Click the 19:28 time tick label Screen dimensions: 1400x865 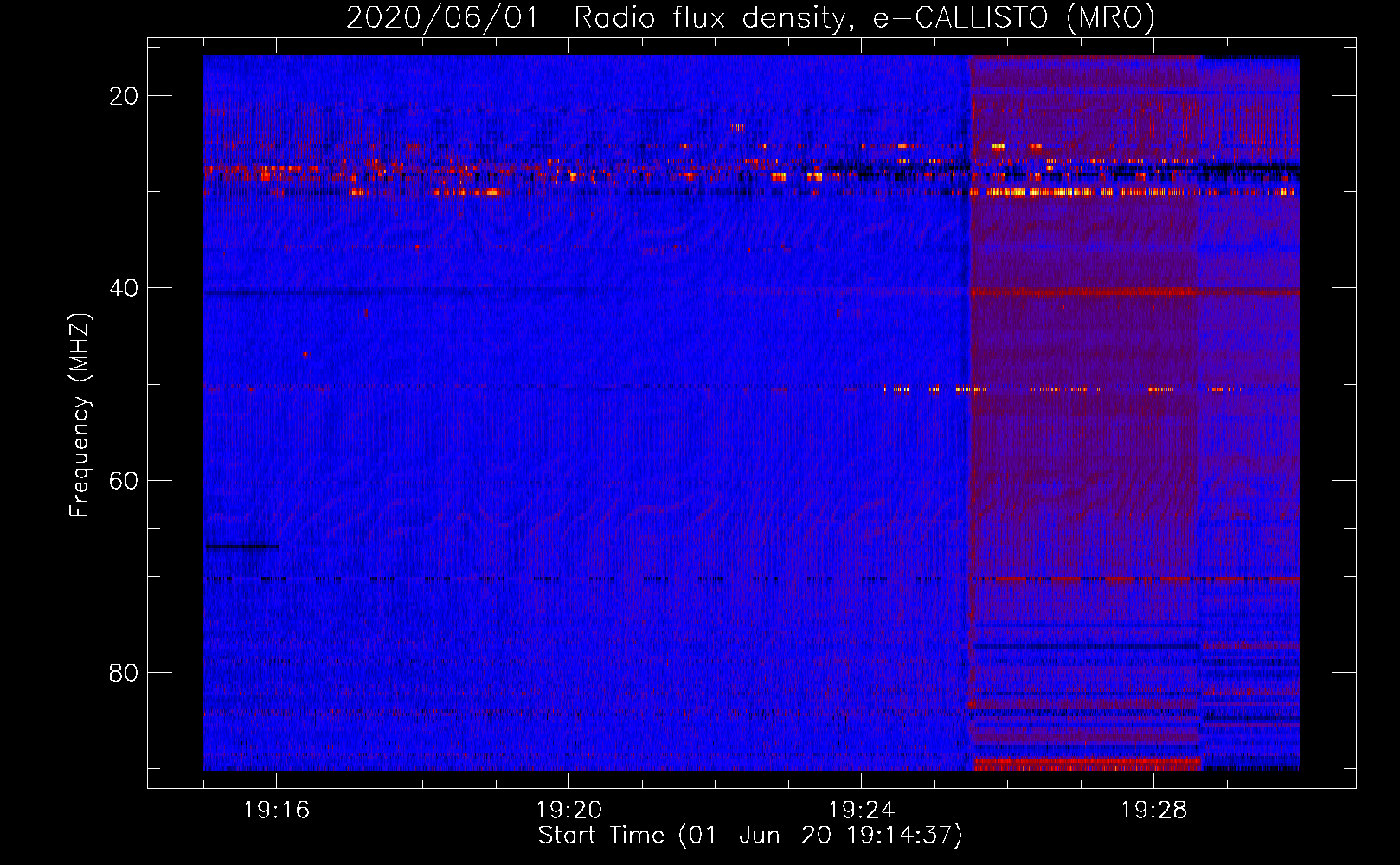click(x=1154, y=810)
